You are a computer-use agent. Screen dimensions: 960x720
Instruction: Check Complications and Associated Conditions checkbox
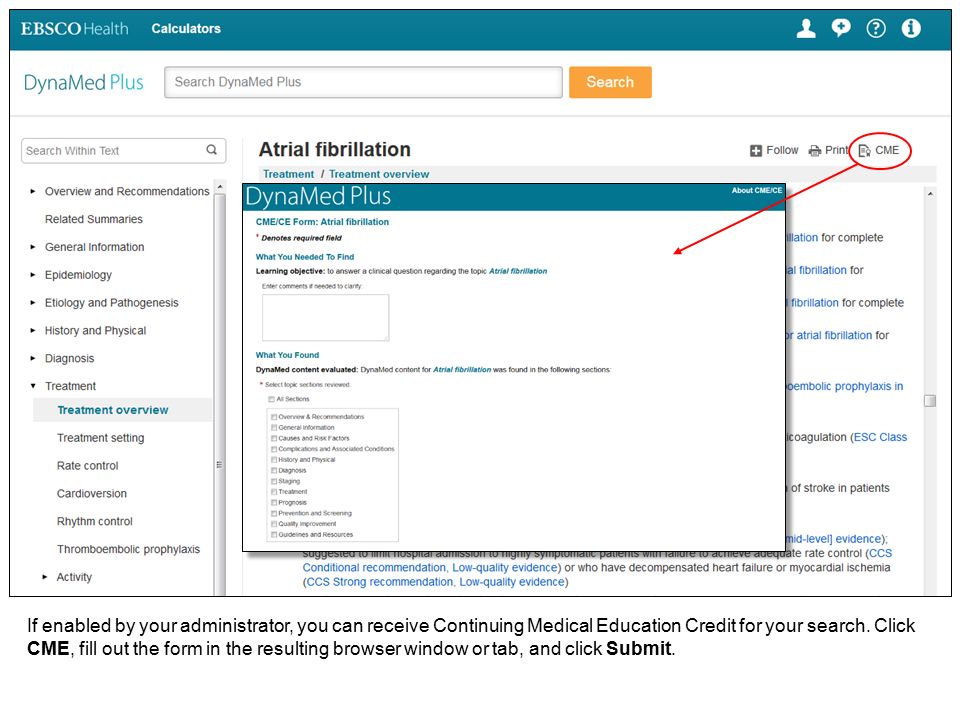pyautogui.click(x=274, y=449)
